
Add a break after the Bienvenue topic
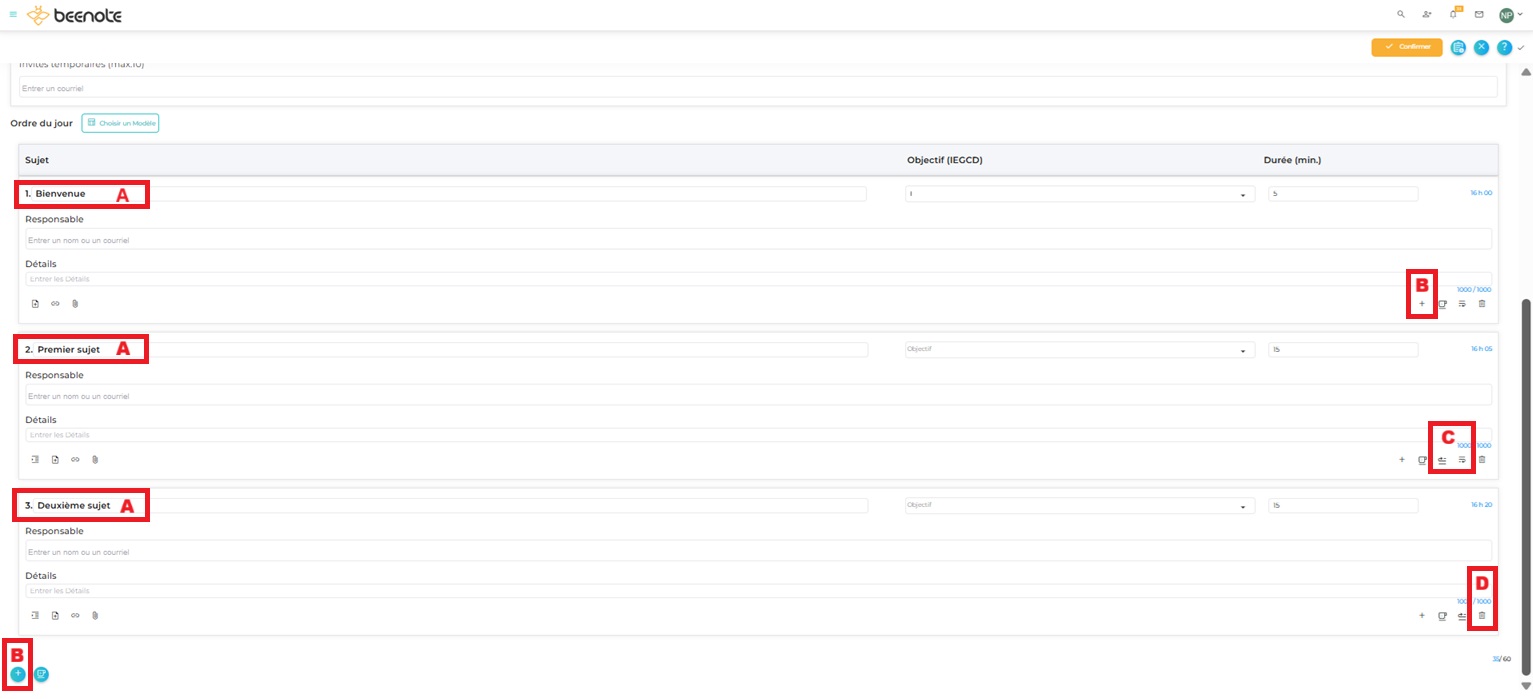click(1442, 304)
